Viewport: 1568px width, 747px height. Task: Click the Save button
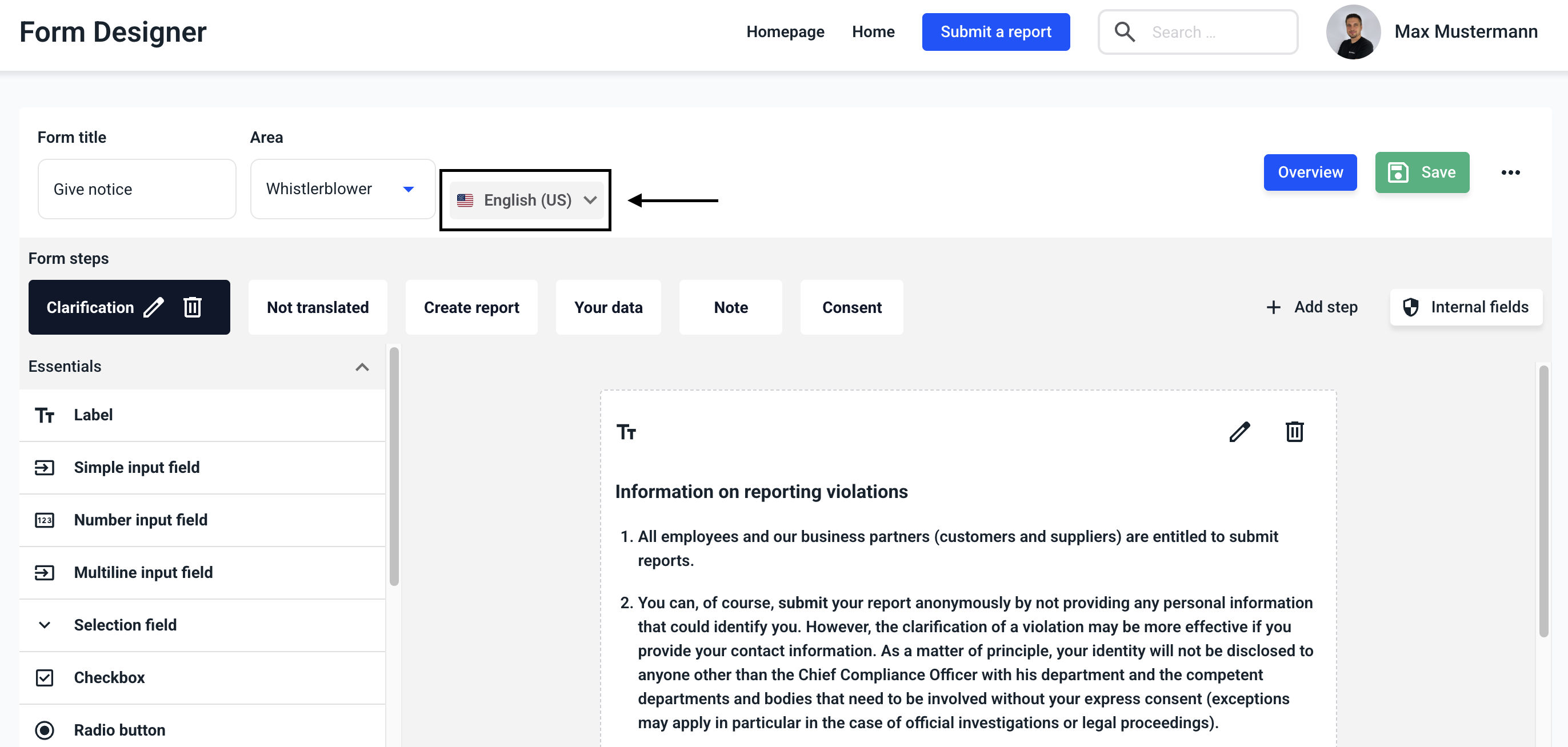click(x=1422, y=173)
